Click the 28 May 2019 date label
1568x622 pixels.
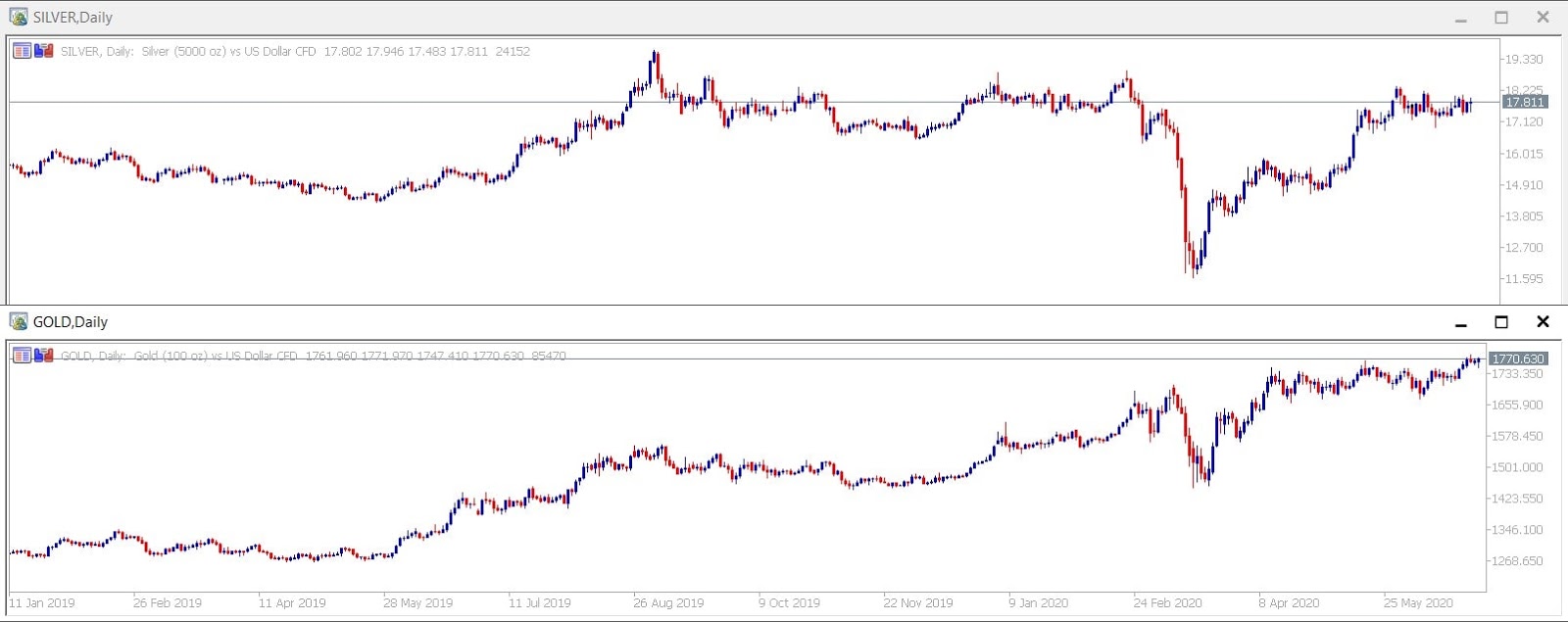[418, 603]
